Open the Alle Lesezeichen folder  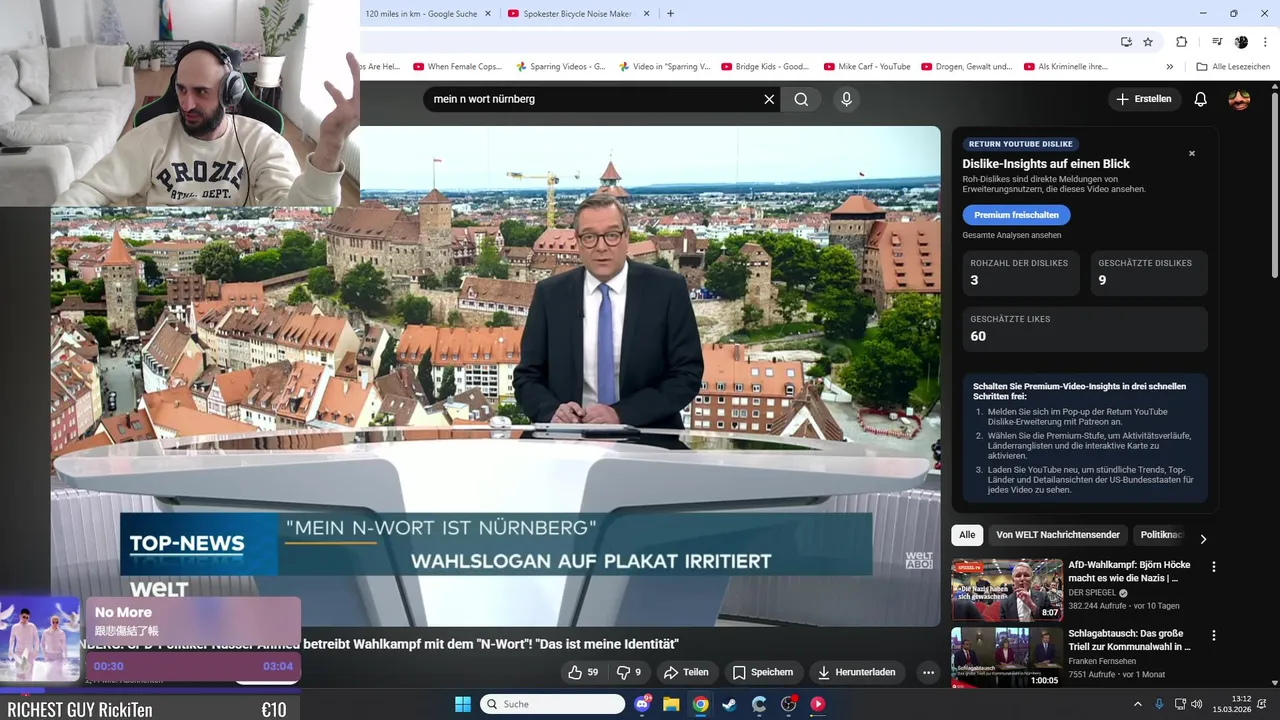pos(1233,67)
